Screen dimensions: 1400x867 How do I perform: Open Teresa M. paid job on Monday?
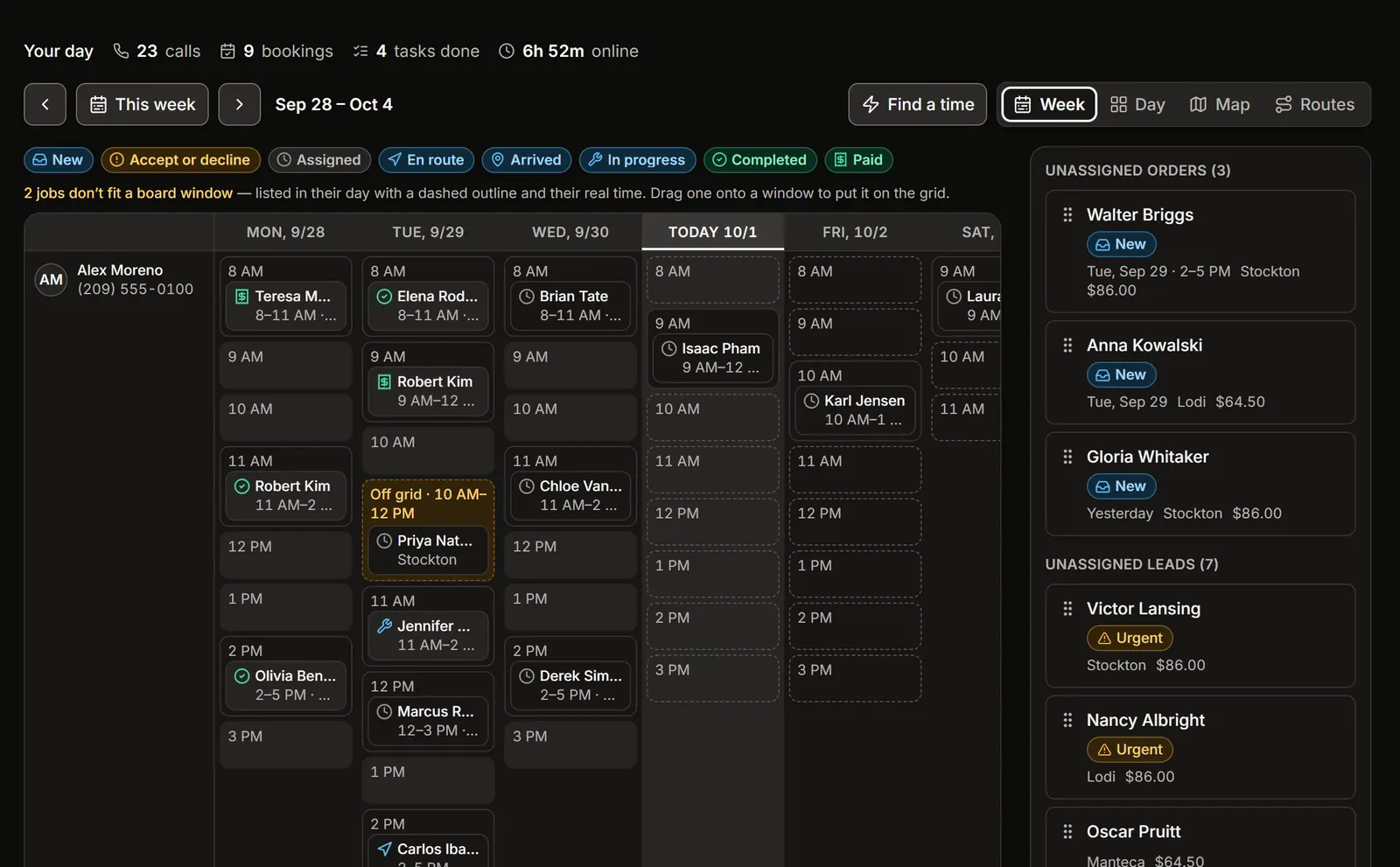click(x=285, y=305)
